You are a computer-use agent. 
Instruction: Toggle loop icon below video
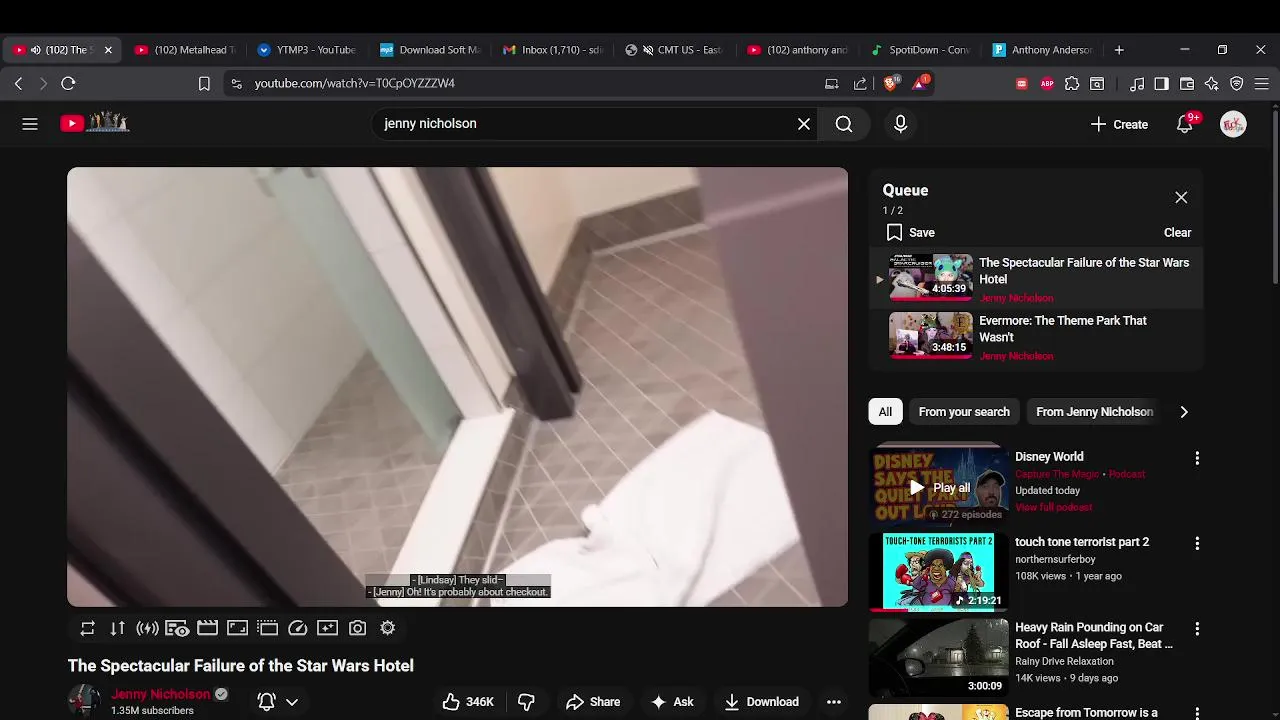[x=88, y=628]
